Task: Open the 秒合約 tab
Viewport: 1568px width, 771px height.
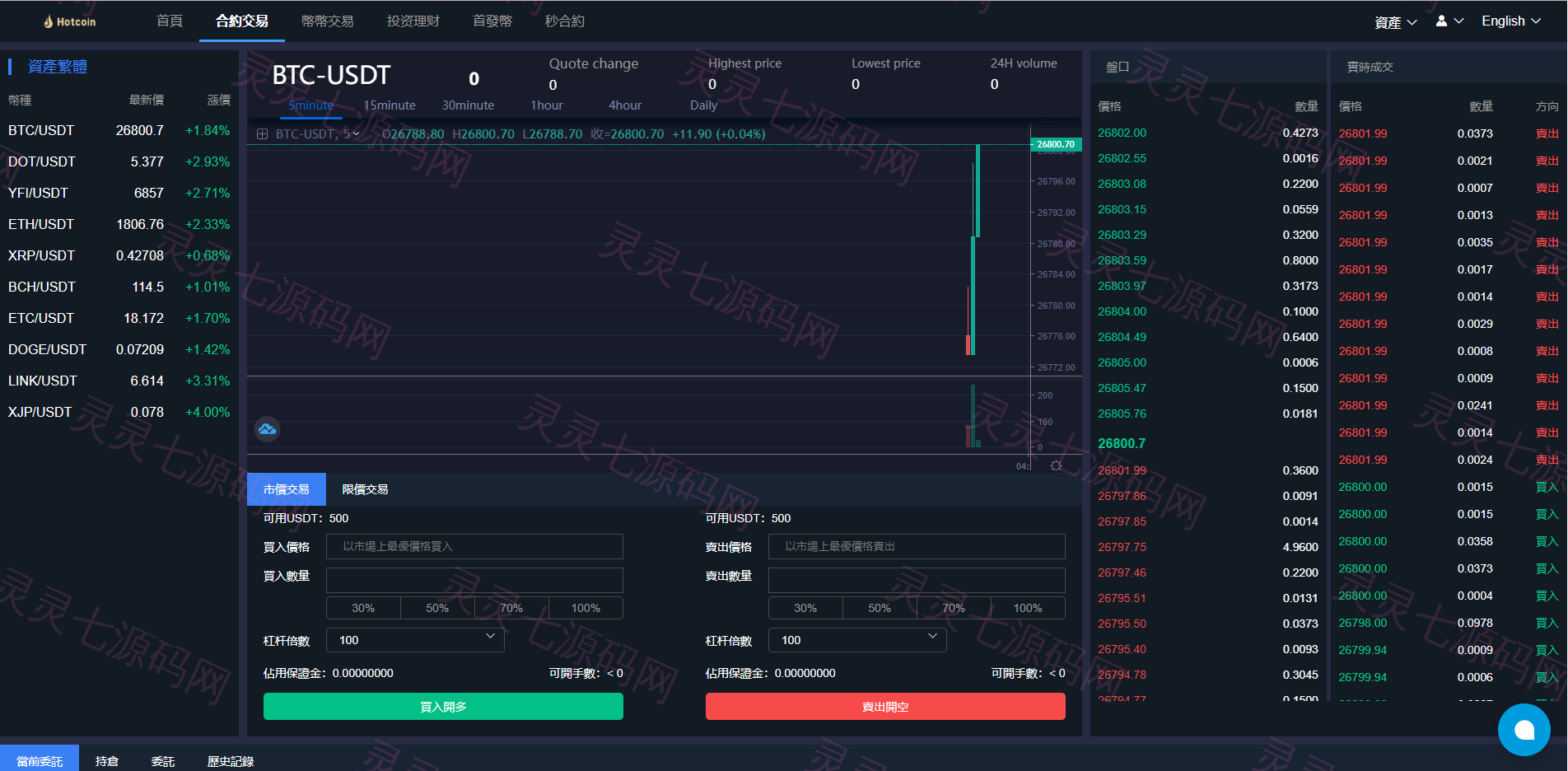Action: click(565, 21)
